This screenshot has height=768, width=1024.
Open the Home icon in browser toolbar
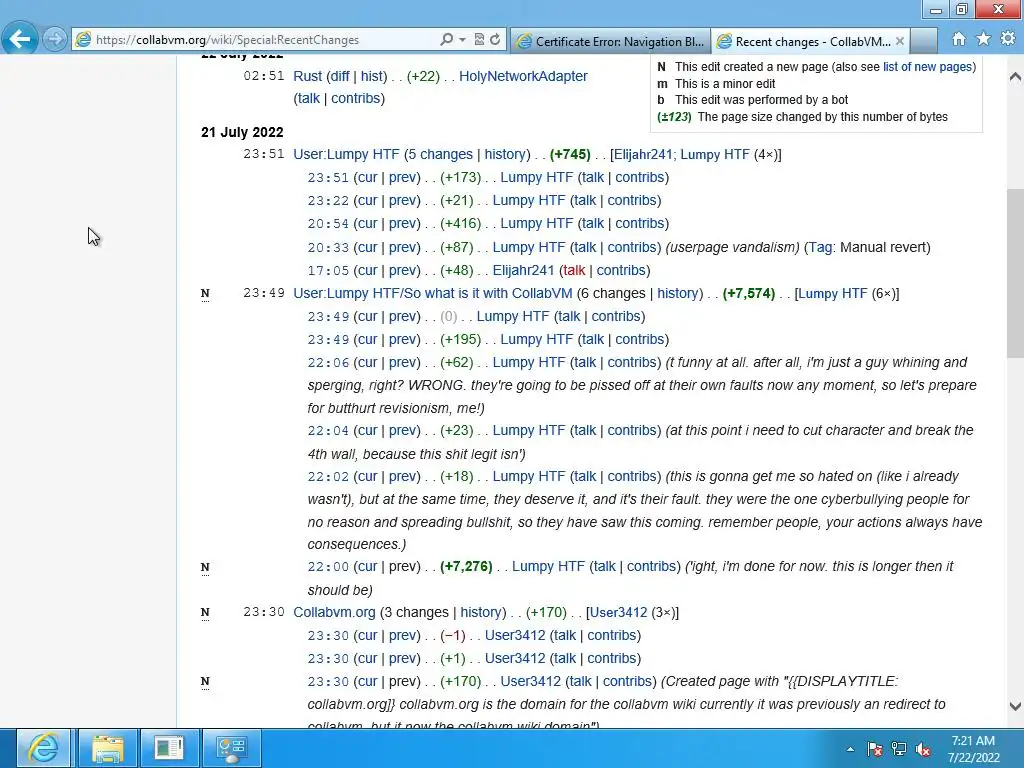pyautogui.click(x=958, y=39)
